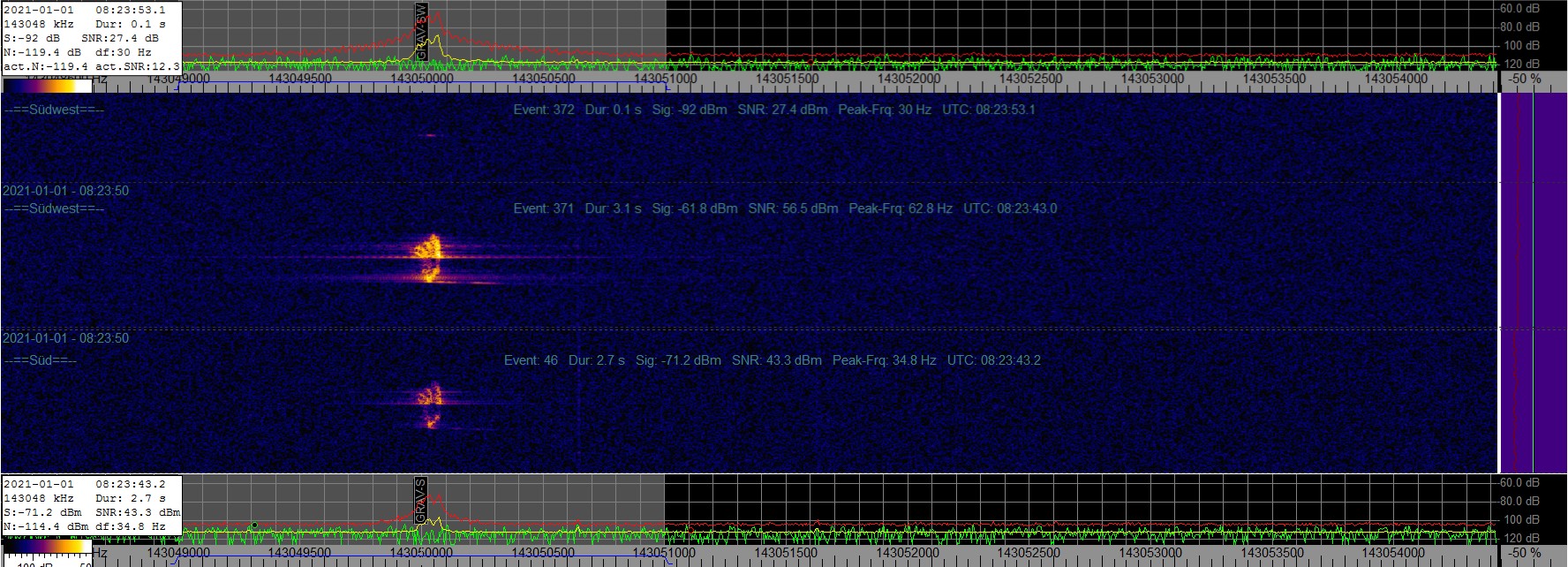Click the Event: 46 info line
Image resolution: width=1568 pixels, height=567 pixels.
(773, 360)
